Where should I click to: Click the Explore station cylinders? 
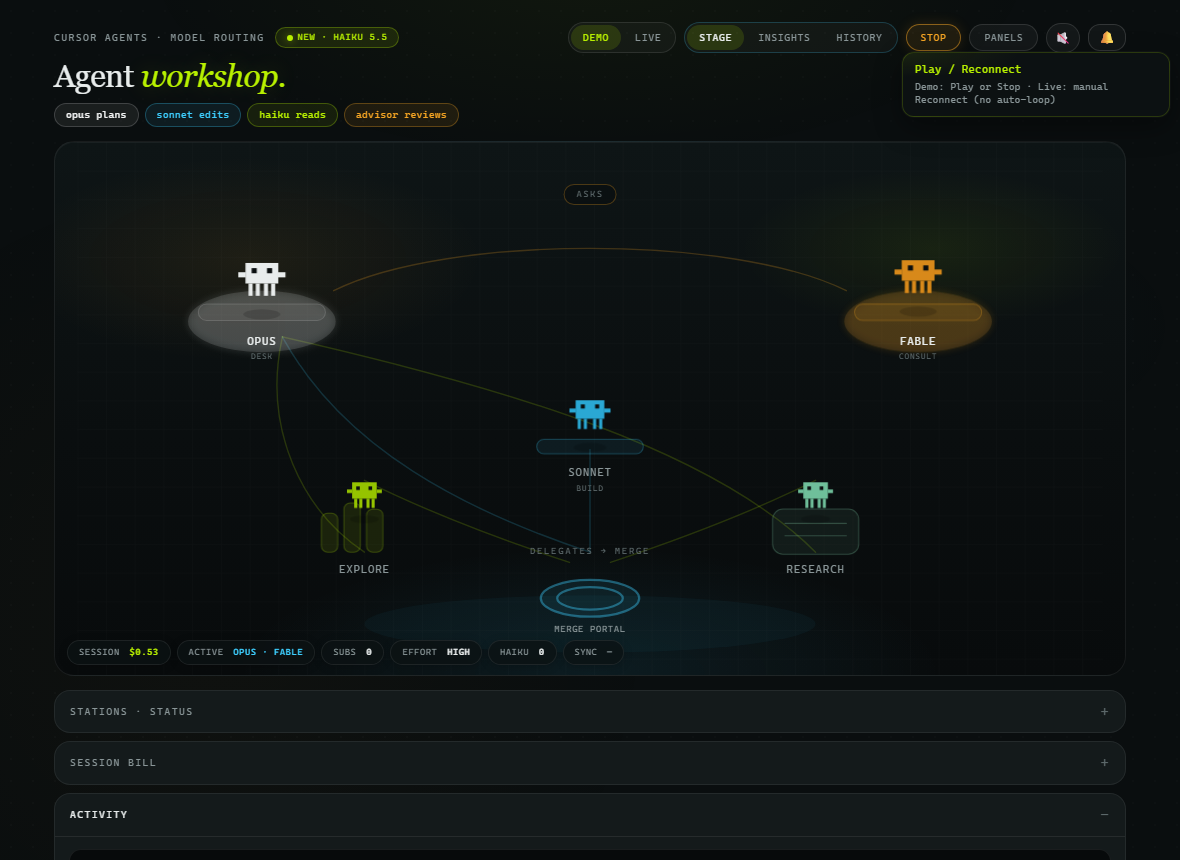coord(352,528)
